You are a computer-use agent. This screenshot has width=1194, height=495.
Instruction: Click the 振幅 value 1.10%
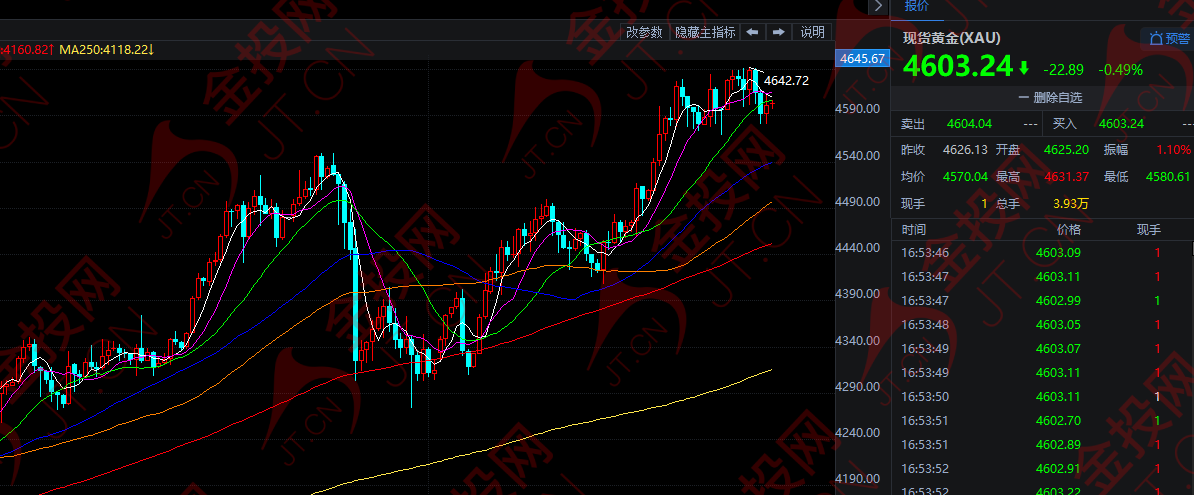point(1173,149)
